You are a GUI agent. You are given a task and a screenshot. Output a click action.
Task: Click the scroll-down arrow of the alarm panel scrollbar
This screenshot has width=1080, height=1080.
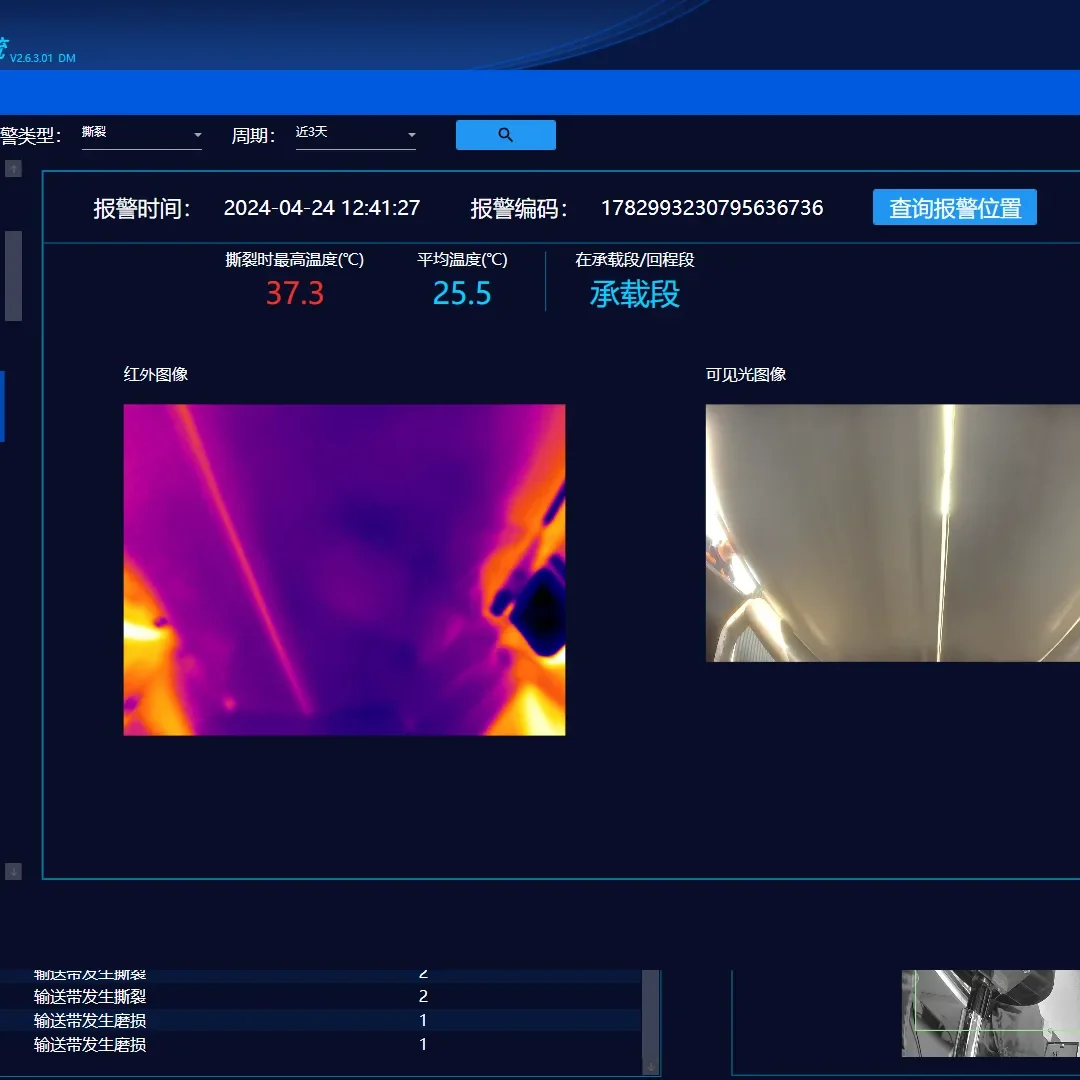point(13,871)
